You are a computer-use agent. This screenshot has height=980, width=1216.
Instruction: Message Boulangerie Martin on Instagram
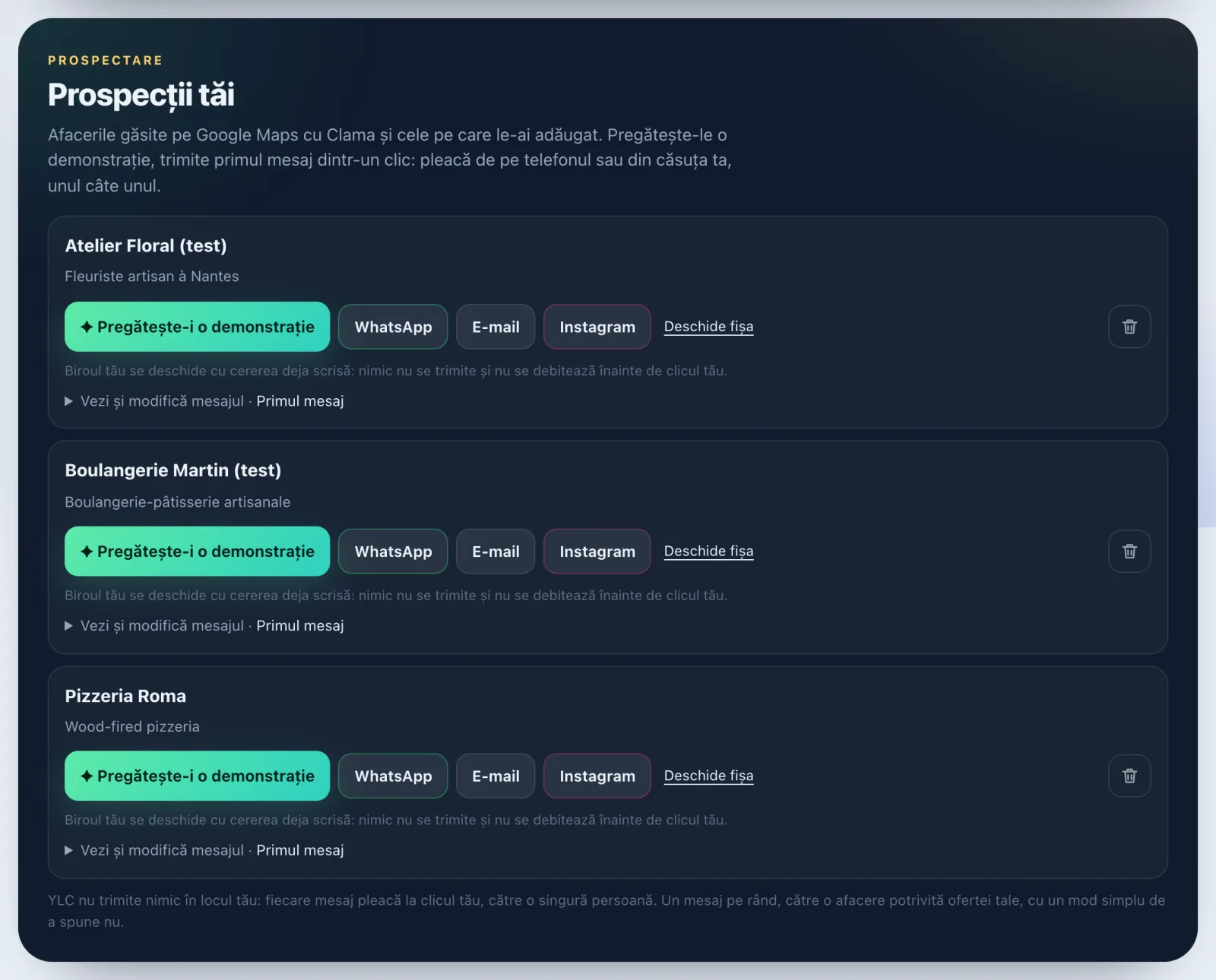click(597, 552)
